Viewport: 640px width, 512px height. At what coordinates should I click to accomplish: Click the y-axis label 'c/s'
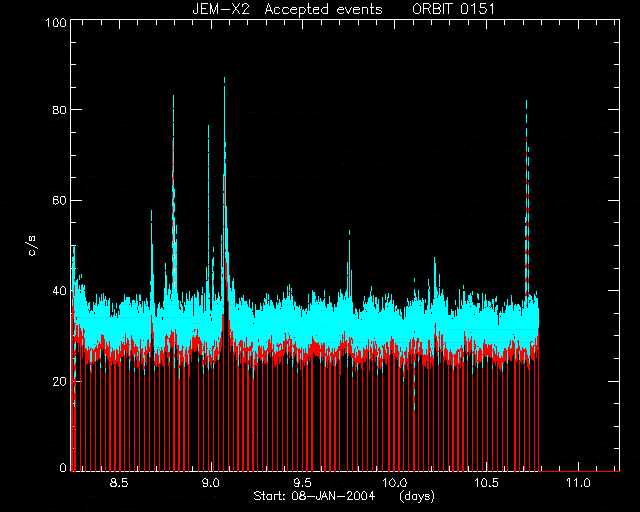(x=32, y=246)
